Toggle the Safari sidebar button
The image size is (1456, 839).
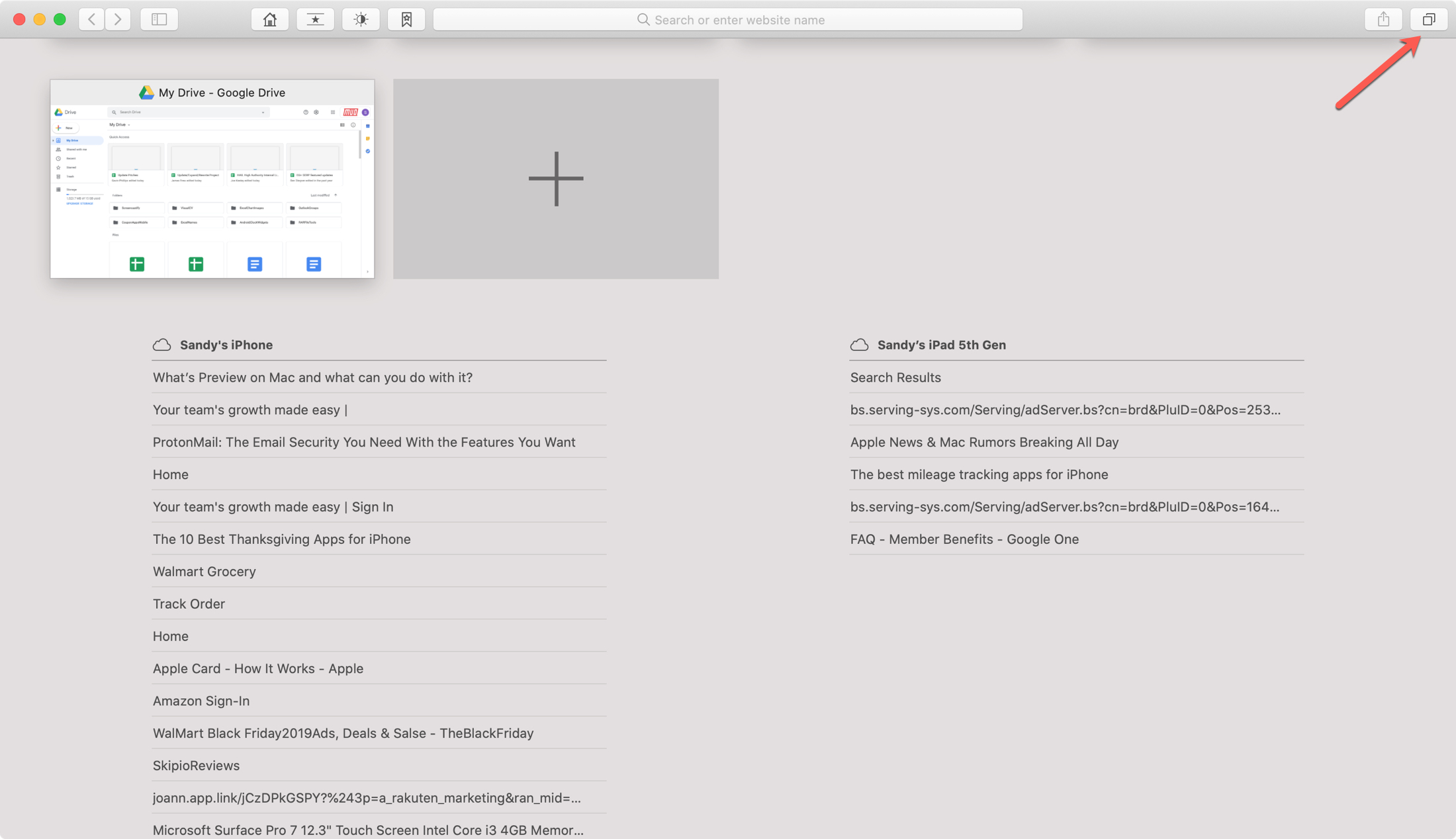pyautogui.click(x=159, y=19)
